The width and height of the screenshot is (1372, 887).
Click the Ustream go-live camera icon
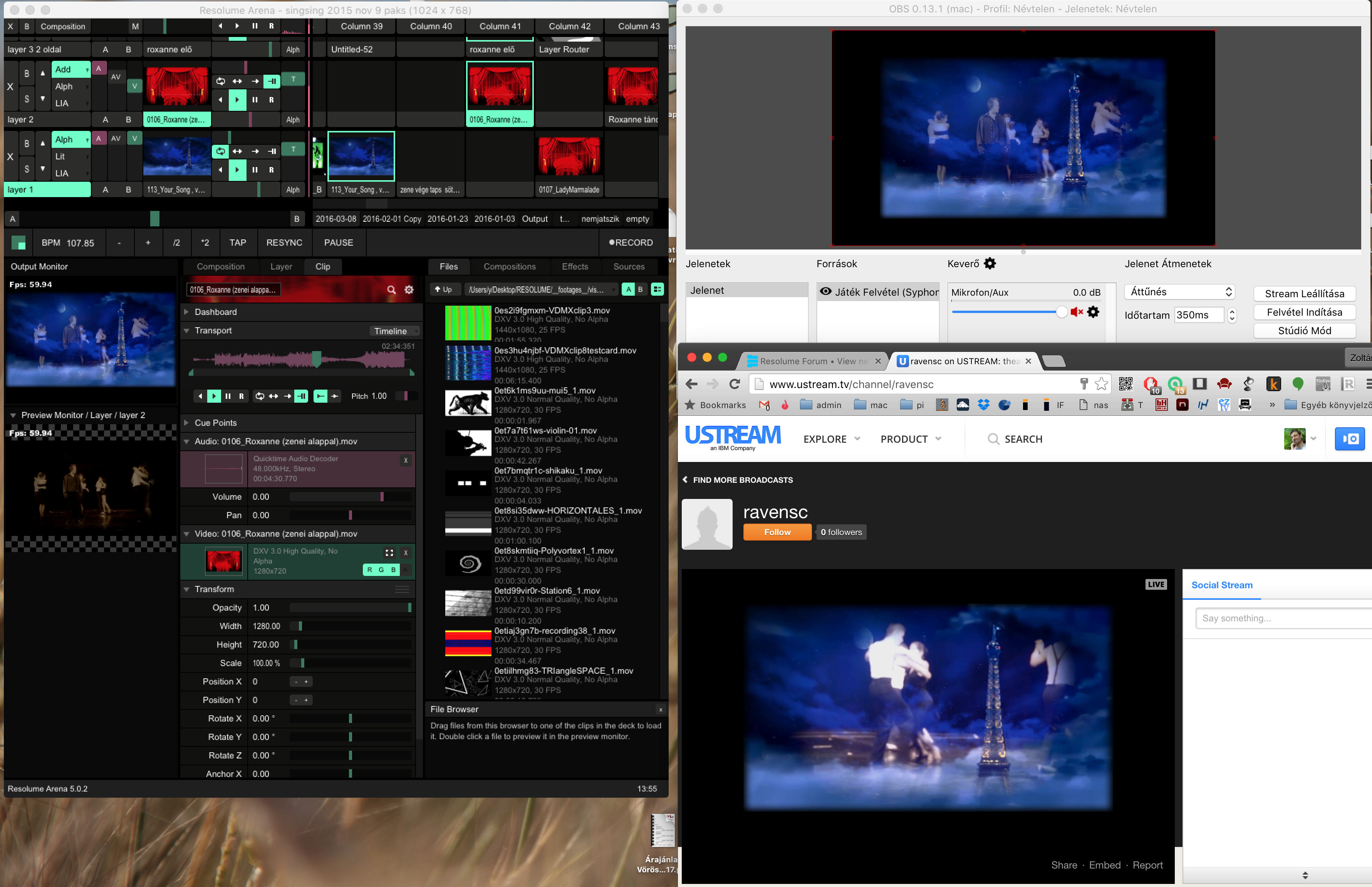point(1350,439)
